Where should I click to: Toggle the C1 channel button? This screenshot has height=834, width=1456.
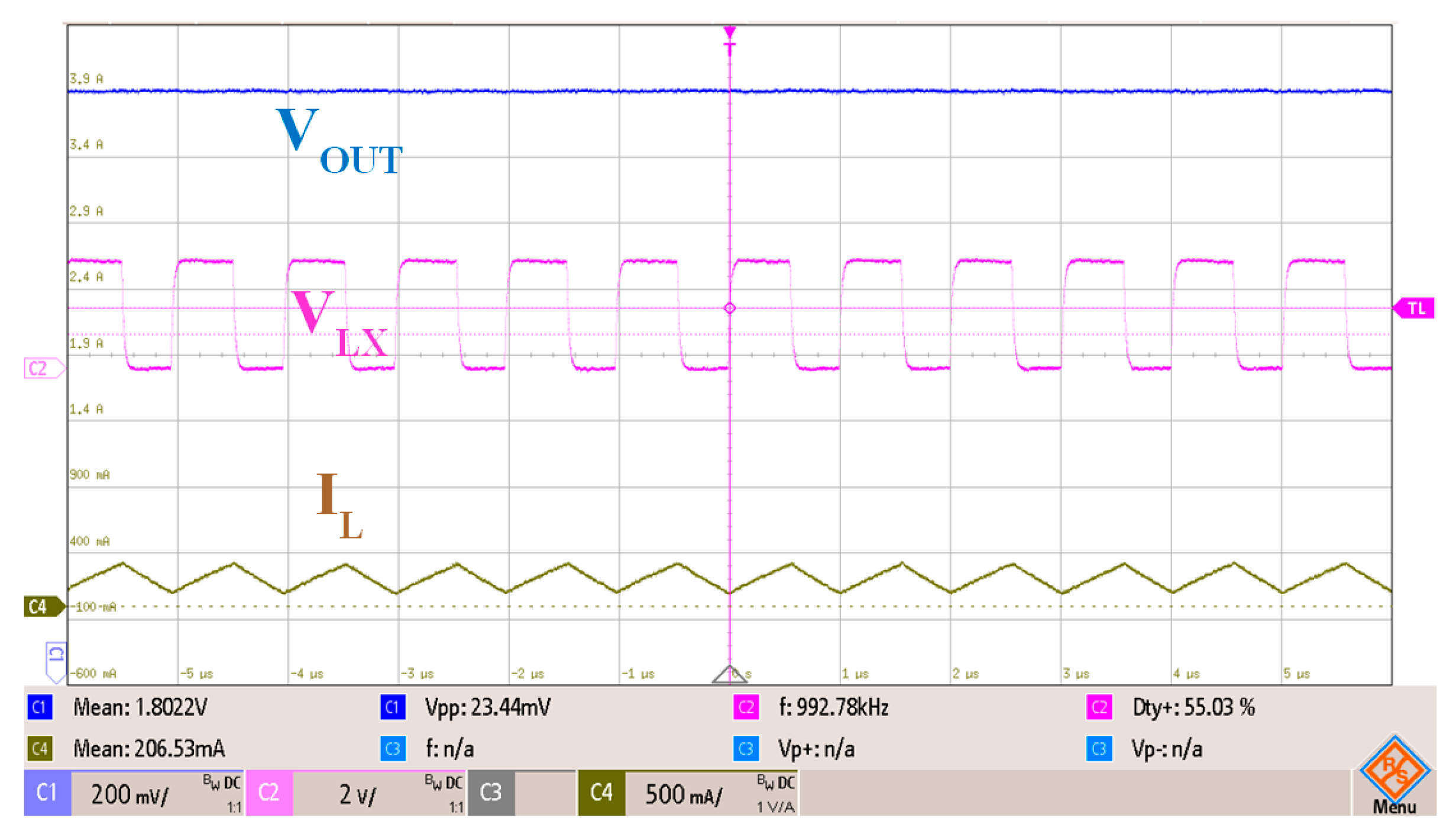point(47,793)
